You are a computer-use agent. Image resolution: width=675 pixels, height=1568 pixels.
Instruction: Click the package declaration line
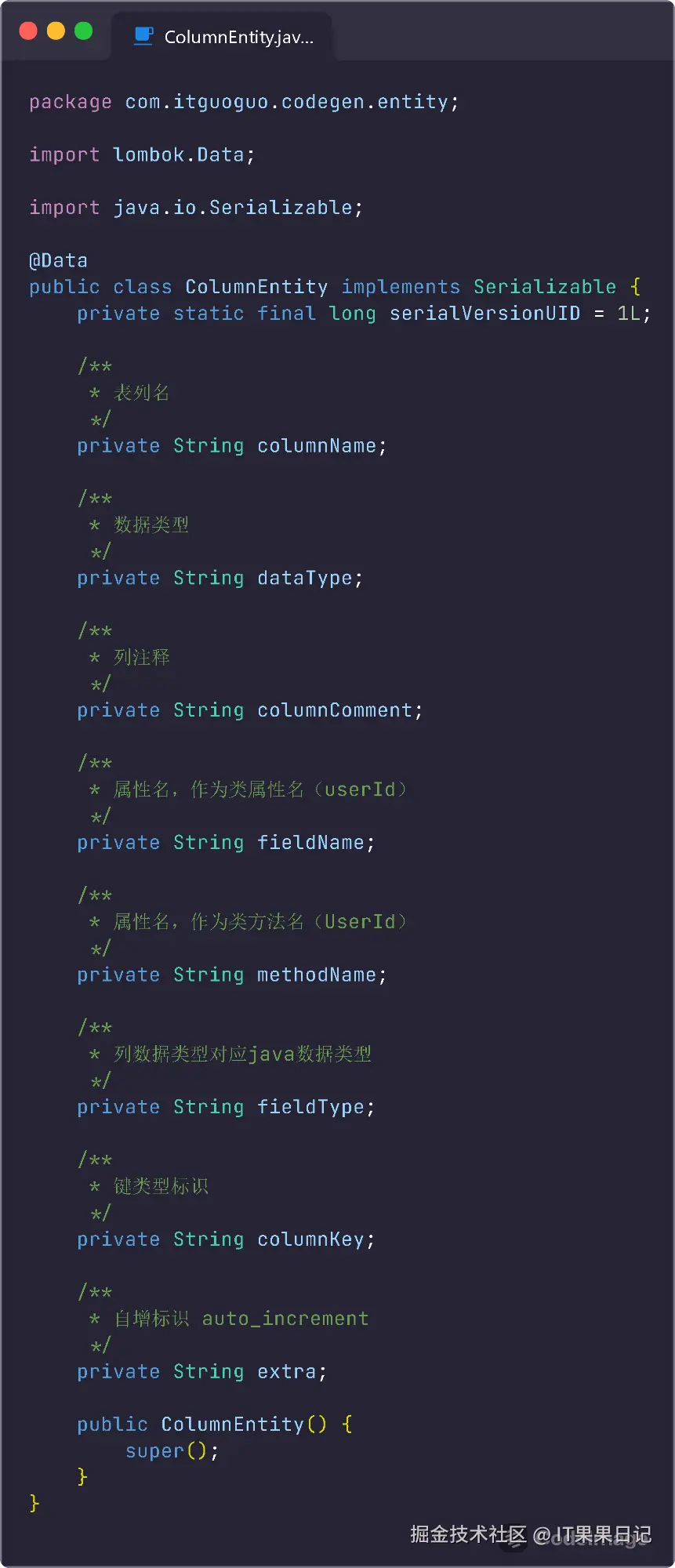(243, 102)
